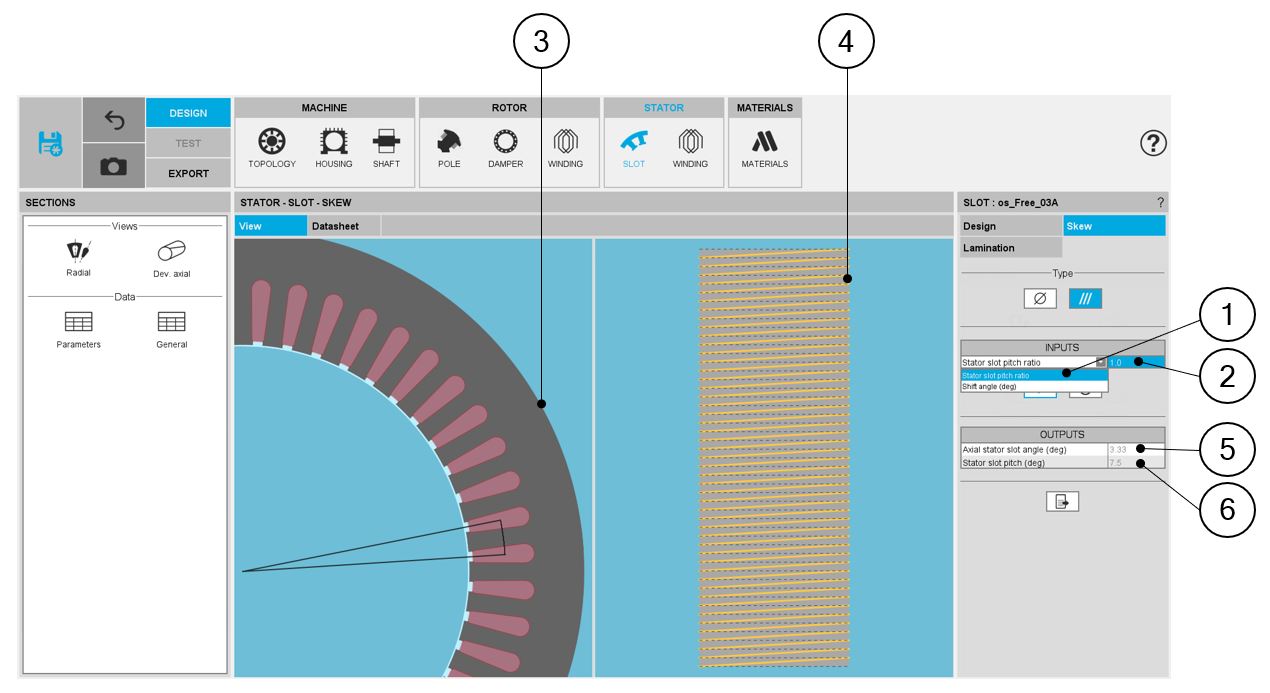Viewport: 1270px width, 693px height.
Task: Click the help question mark button
Action: [1153, 144]
